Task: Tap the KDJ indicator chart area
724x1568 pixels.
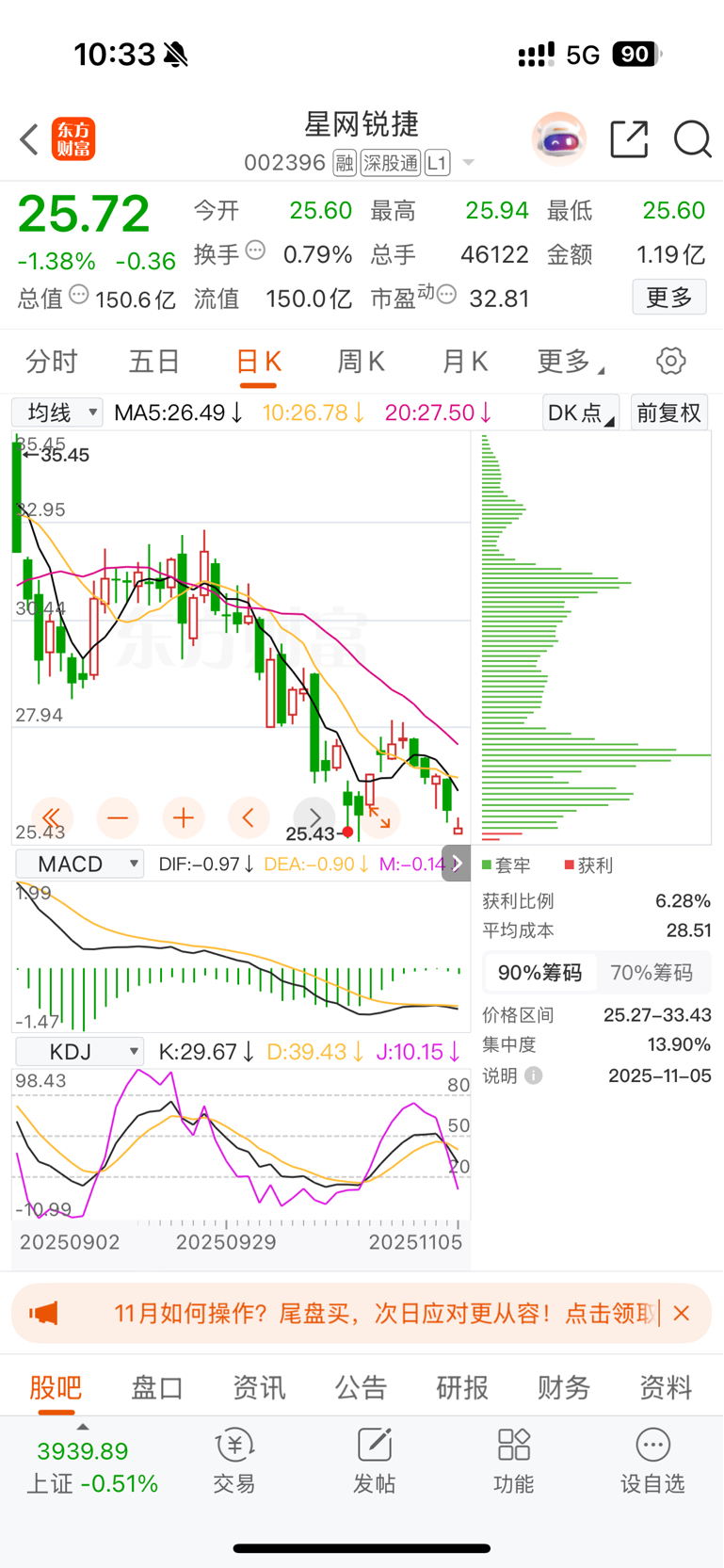Action: pyautogui.click(x=241, y=1146)
